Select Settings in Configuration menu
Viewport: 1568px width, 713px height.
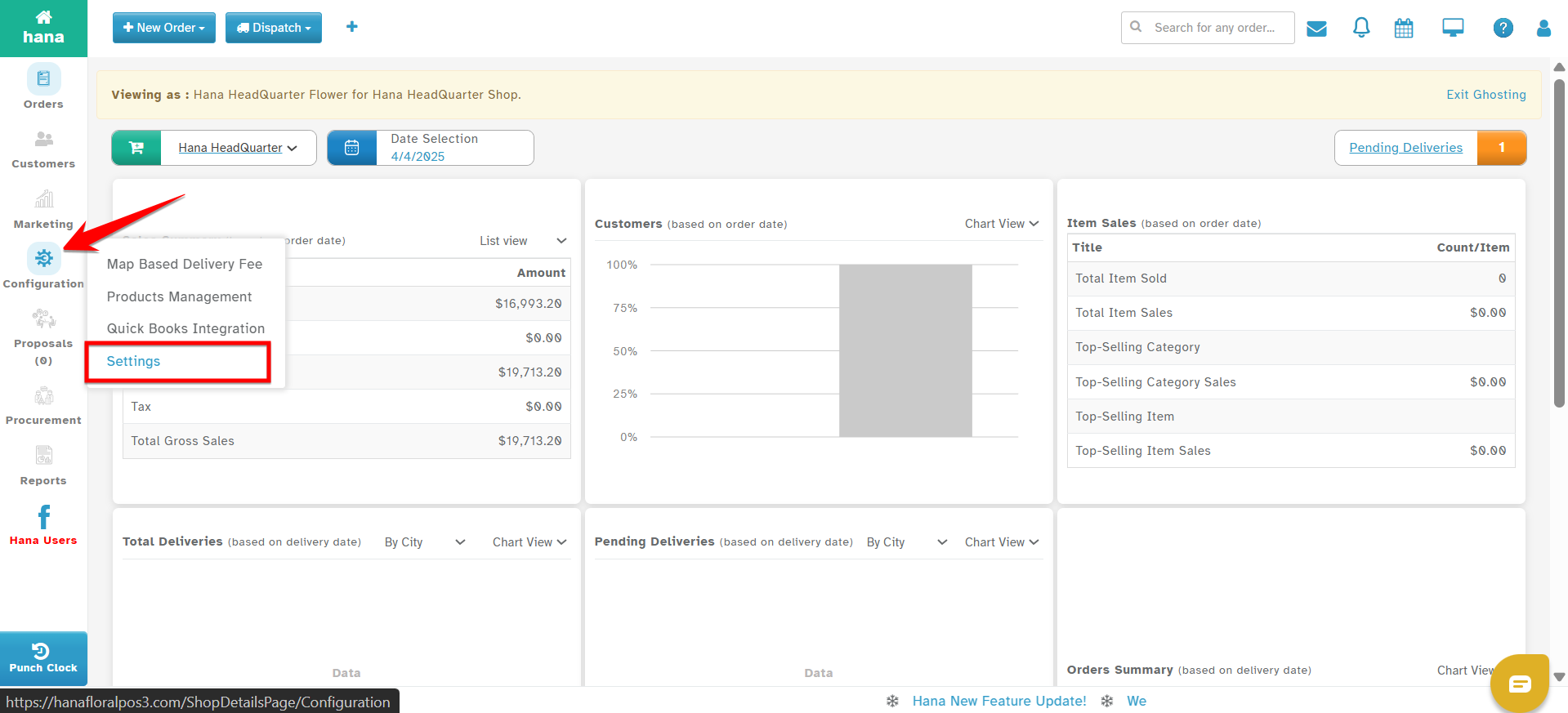133,361
